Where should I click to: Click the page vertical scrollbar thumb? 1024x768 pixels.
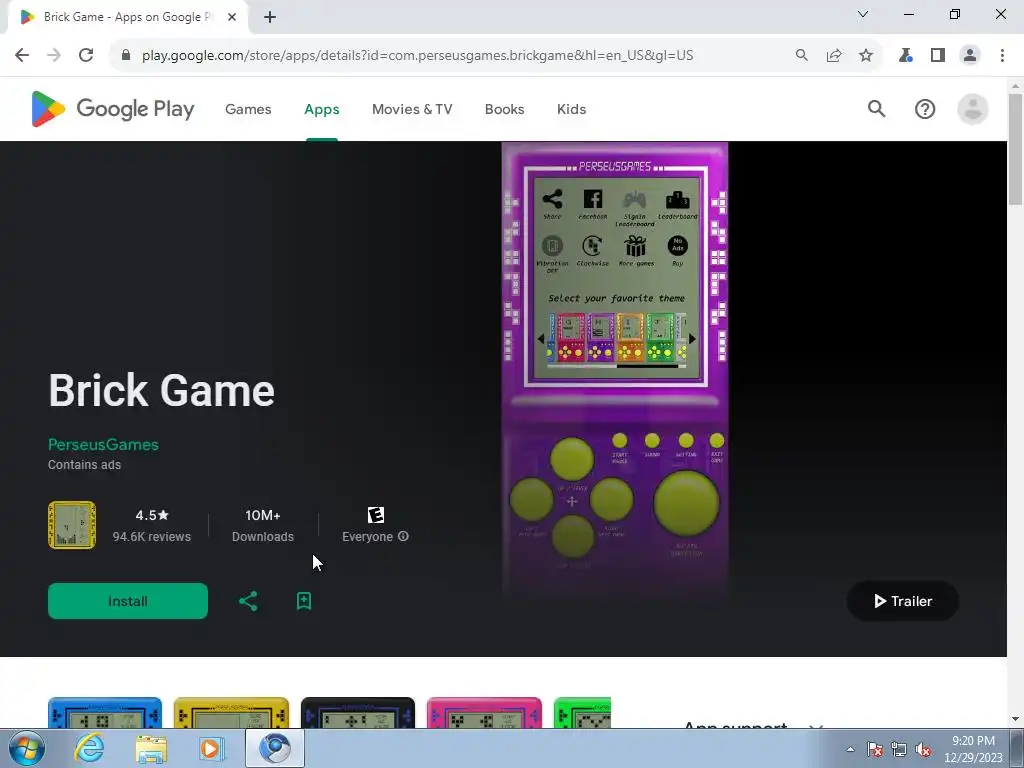click(1015, 150)
